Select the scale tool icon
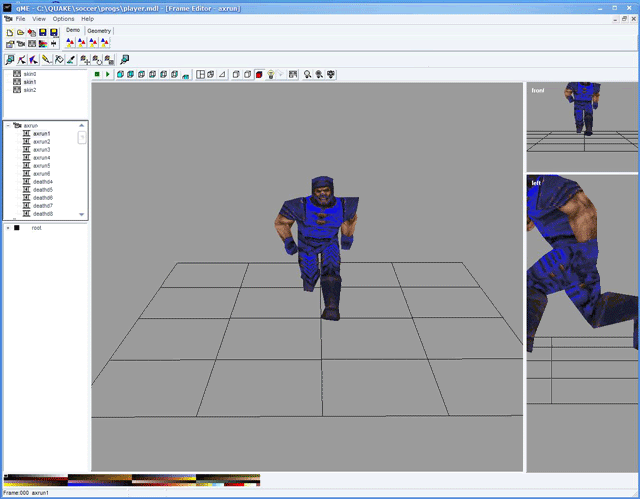 tap(109, 60)
